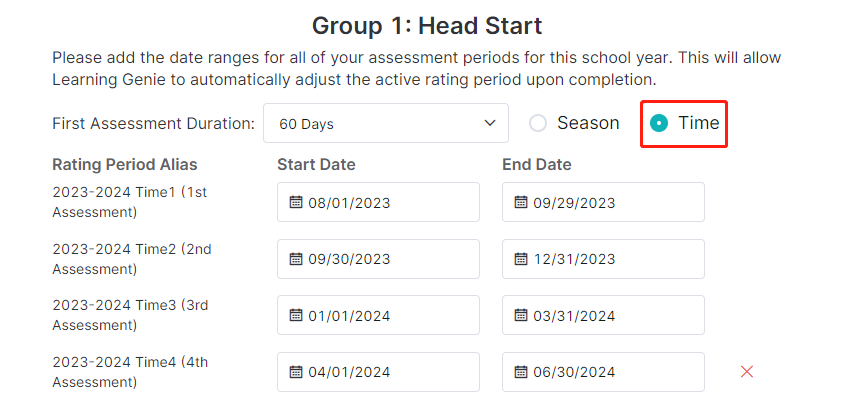Remove the Time4 assessment row with red X
The height and width of the screenshot is (404, 850).
point(746,371)
